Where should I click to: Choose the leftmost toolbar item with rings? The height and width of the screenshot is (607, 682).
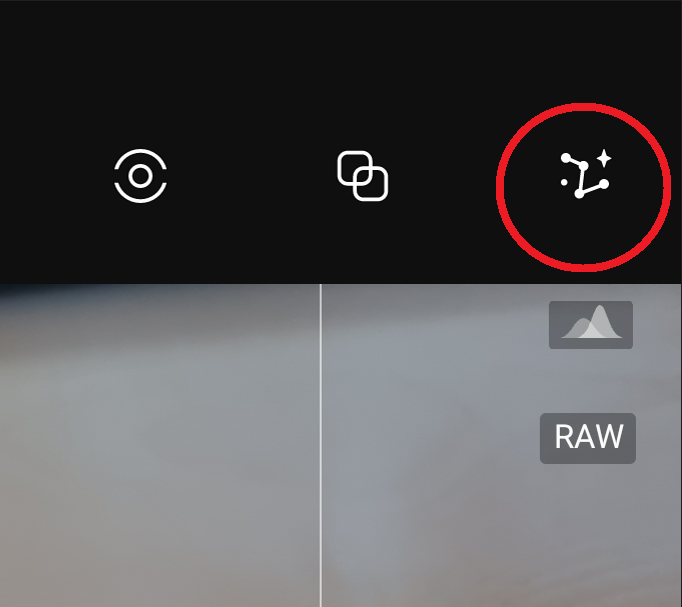[x=140, y=176]
